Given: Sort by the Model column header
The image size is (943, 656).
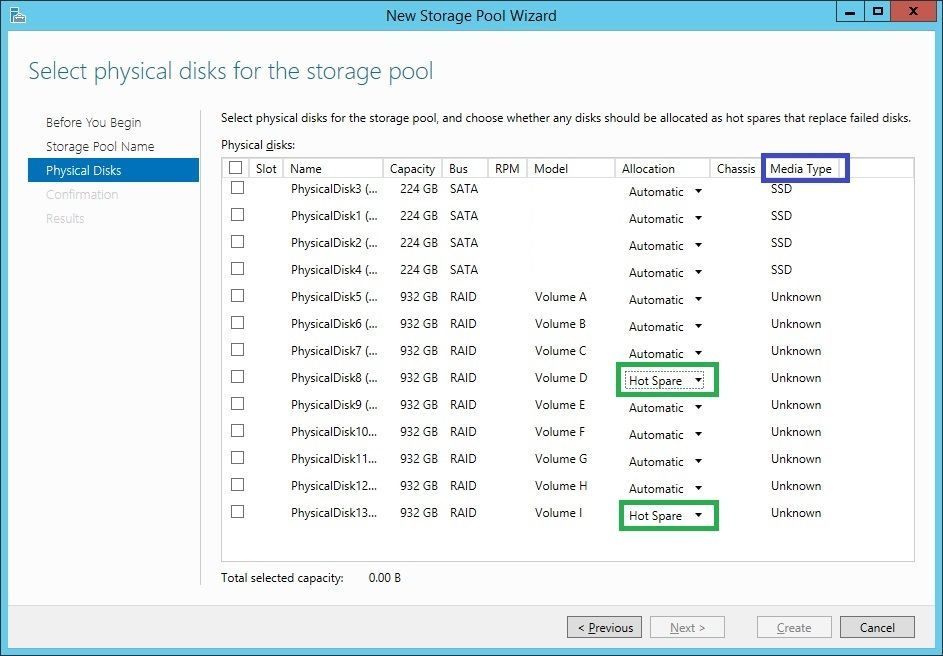Looking at the screenshot, I should [x=571, y=168].
